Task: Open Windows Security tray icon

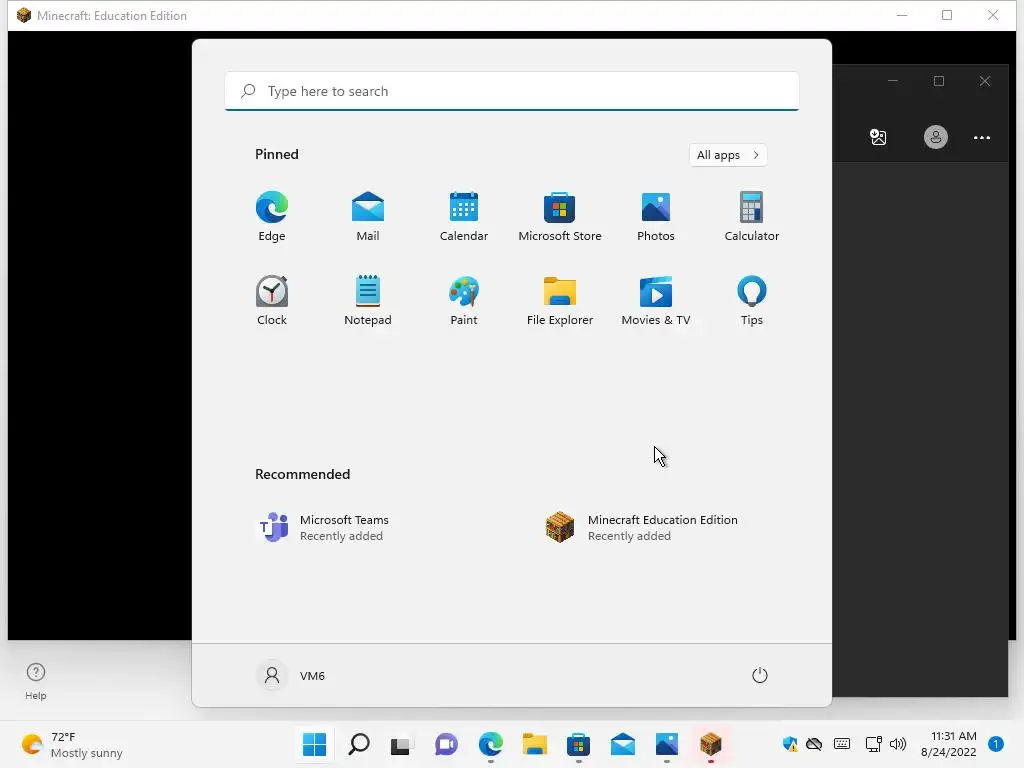Action: tap(790, 744)
